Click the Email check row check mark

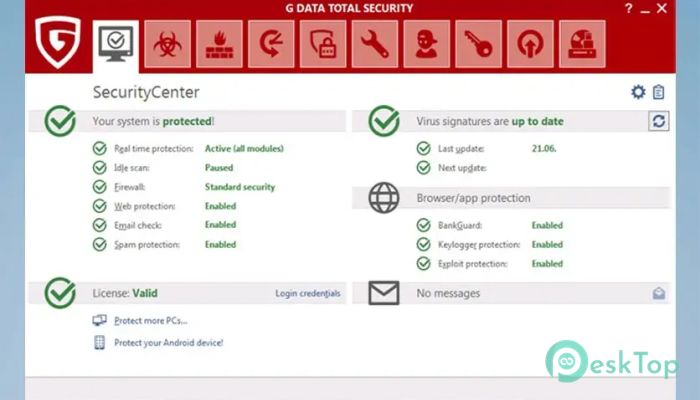pyautogui.click(x=100, y=225)
